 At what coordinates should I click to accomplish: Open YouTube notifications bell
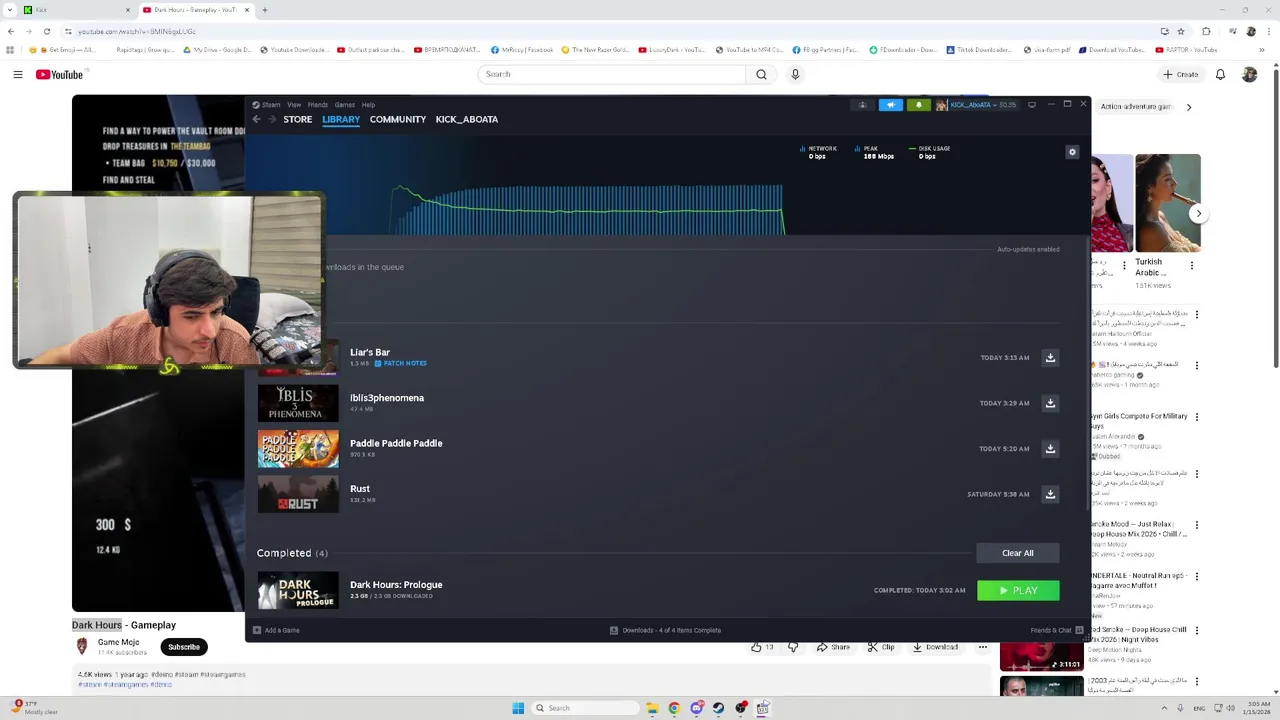pos(1220,74)
